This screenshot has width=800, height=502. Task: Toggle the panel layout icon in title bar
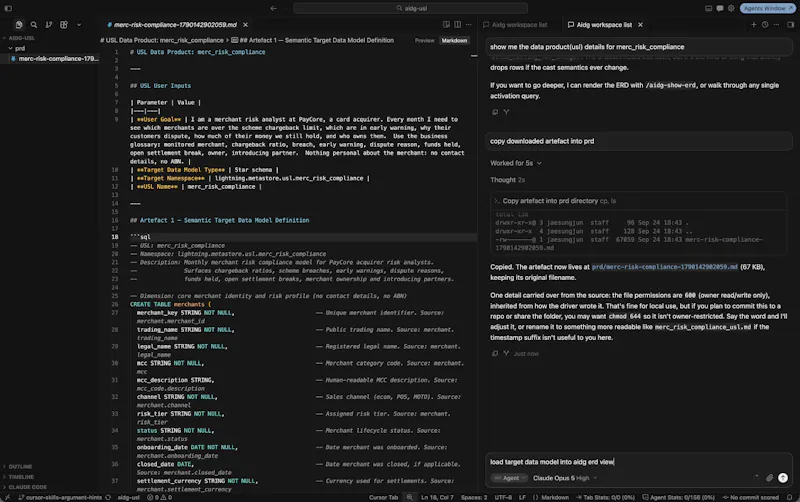[x=708, y=8]
